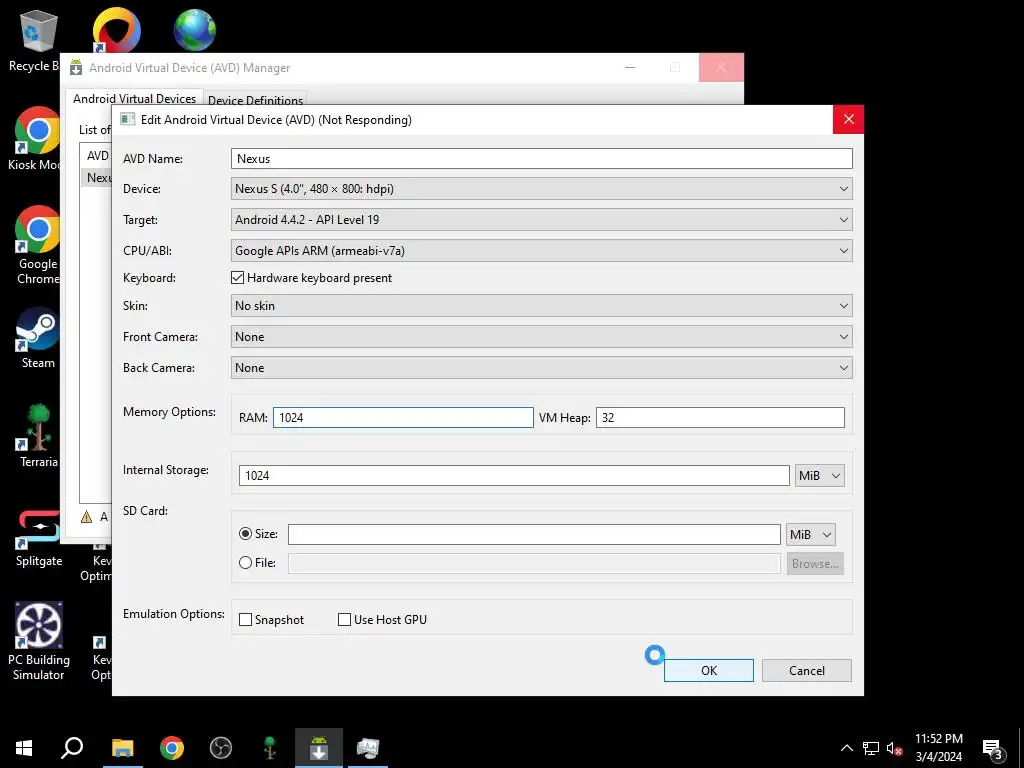Click the RAM field showing 1024
Viewport: 1024px width, 768px height.
(403, 418)
